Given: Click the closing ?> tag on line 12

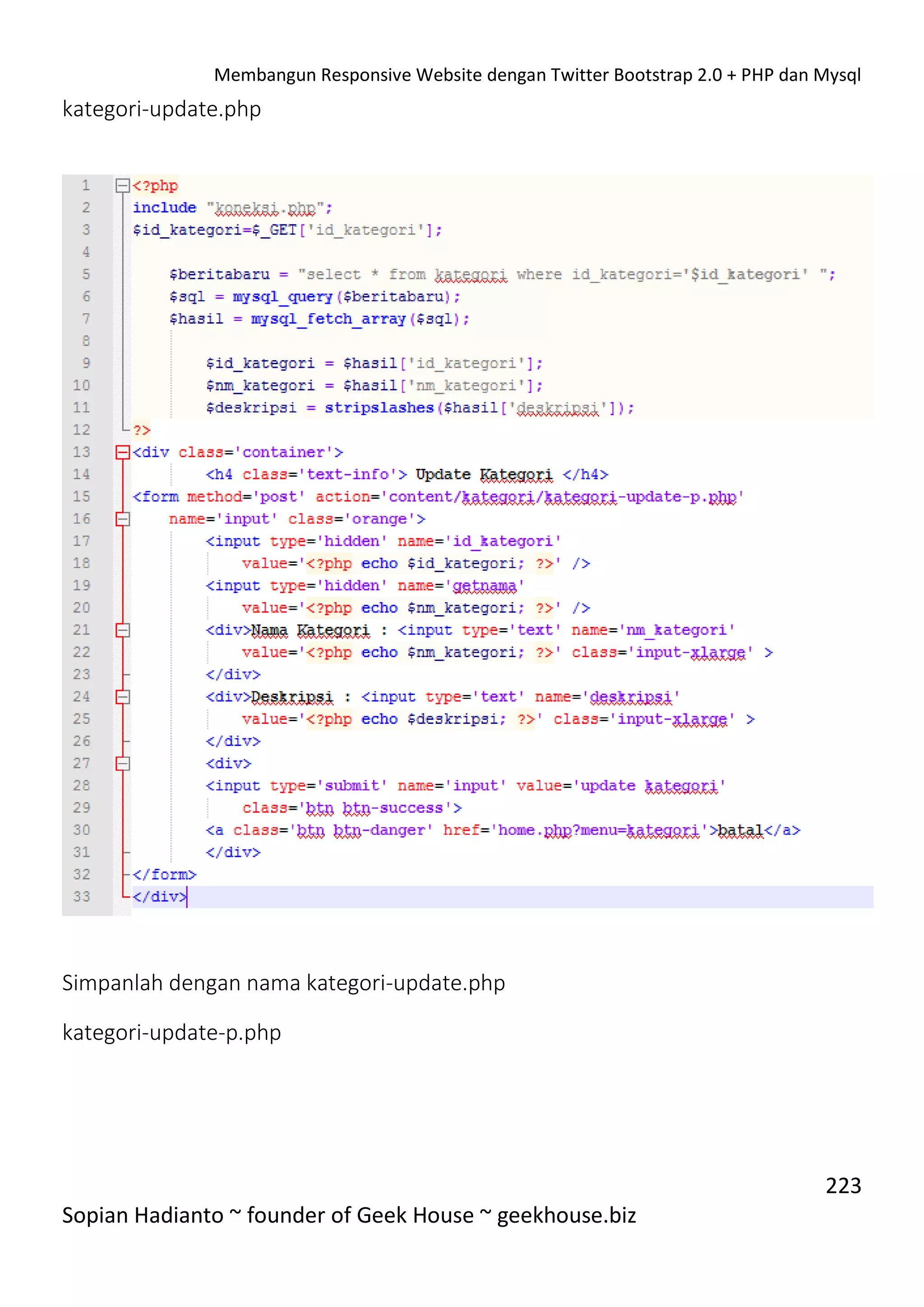Looking at the screenshot, I should pos(142,431).
